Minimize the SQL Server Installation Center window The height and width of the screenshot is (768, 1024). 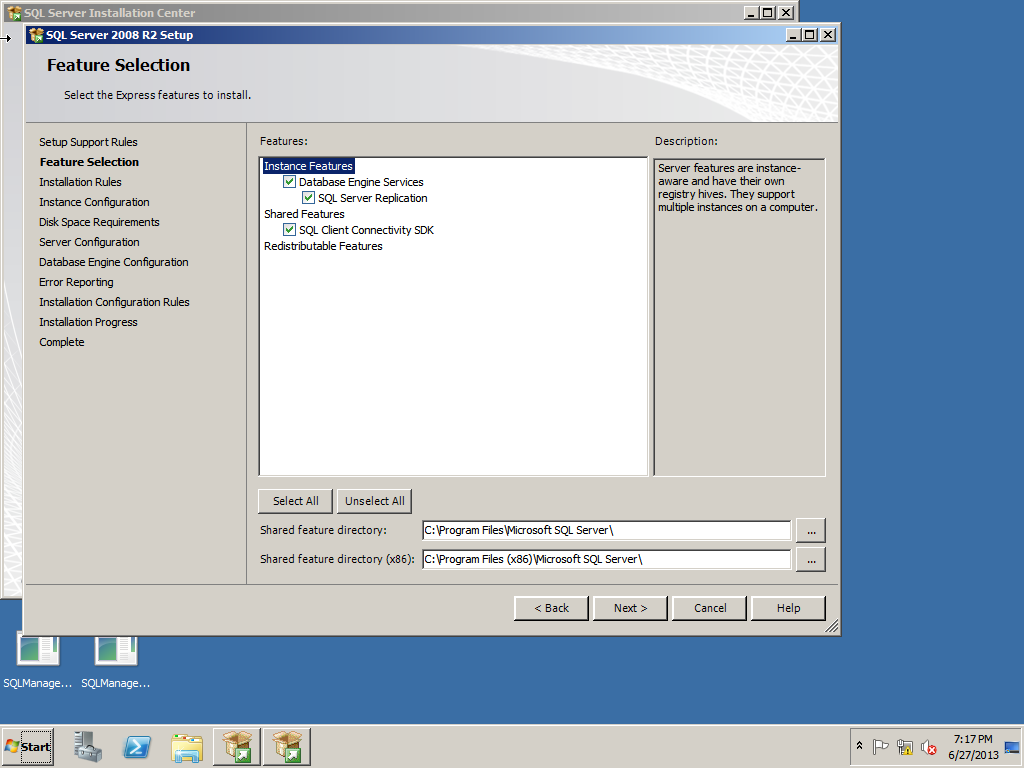click(x=752, y=12)
